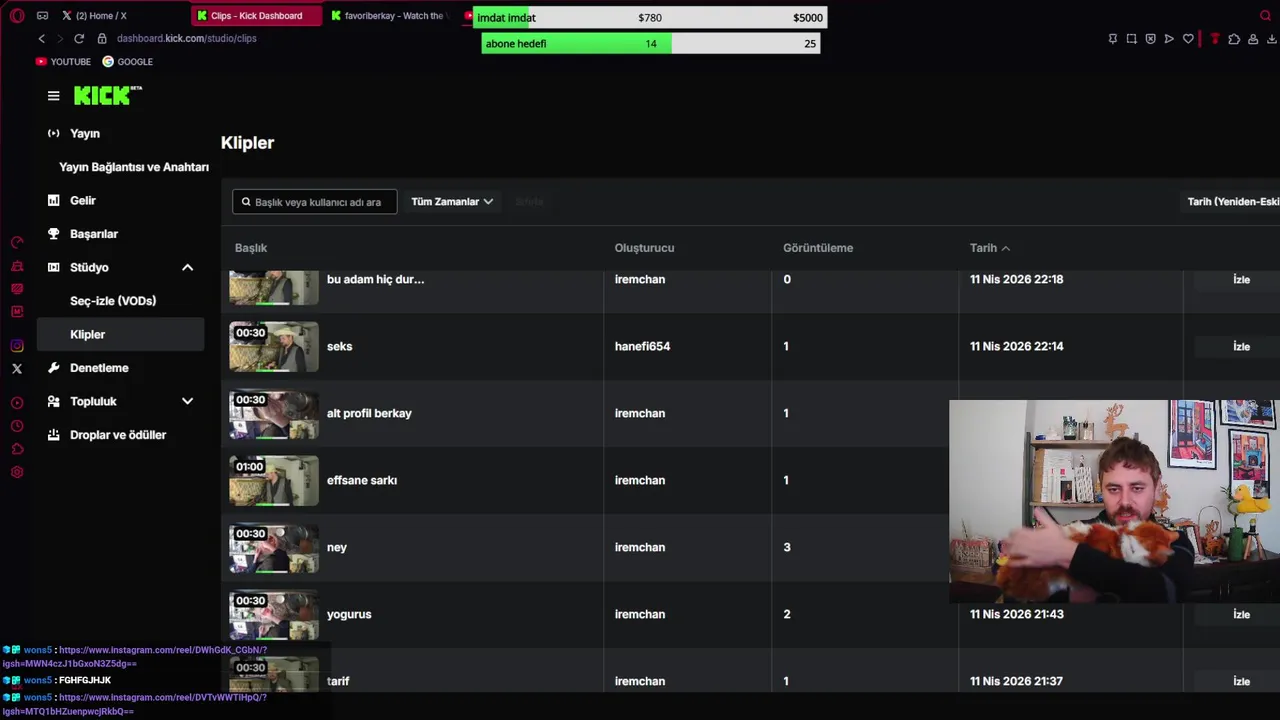Open the 'effsane sarkı' clip thumbnail

point(274,481)
